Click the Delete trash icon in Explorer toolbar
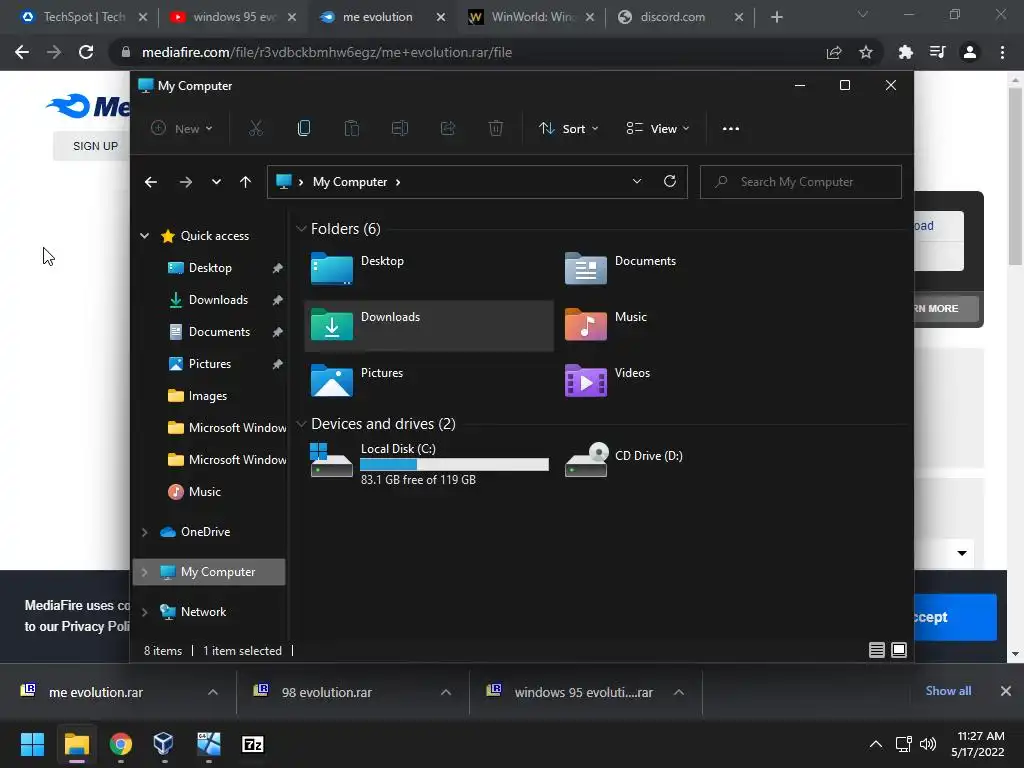The width and height of the screenshot is (1024, 768). point(496,128)
